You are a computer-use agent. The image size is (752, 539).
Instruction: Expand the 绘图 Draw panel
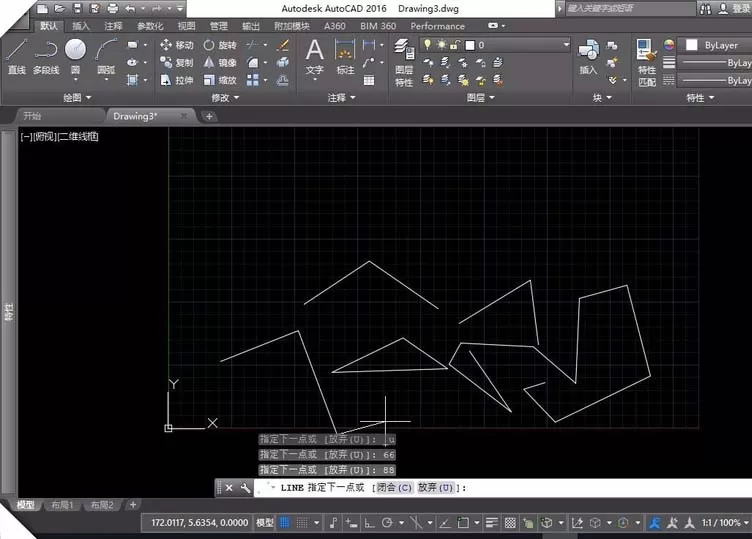tap(77, 98)
